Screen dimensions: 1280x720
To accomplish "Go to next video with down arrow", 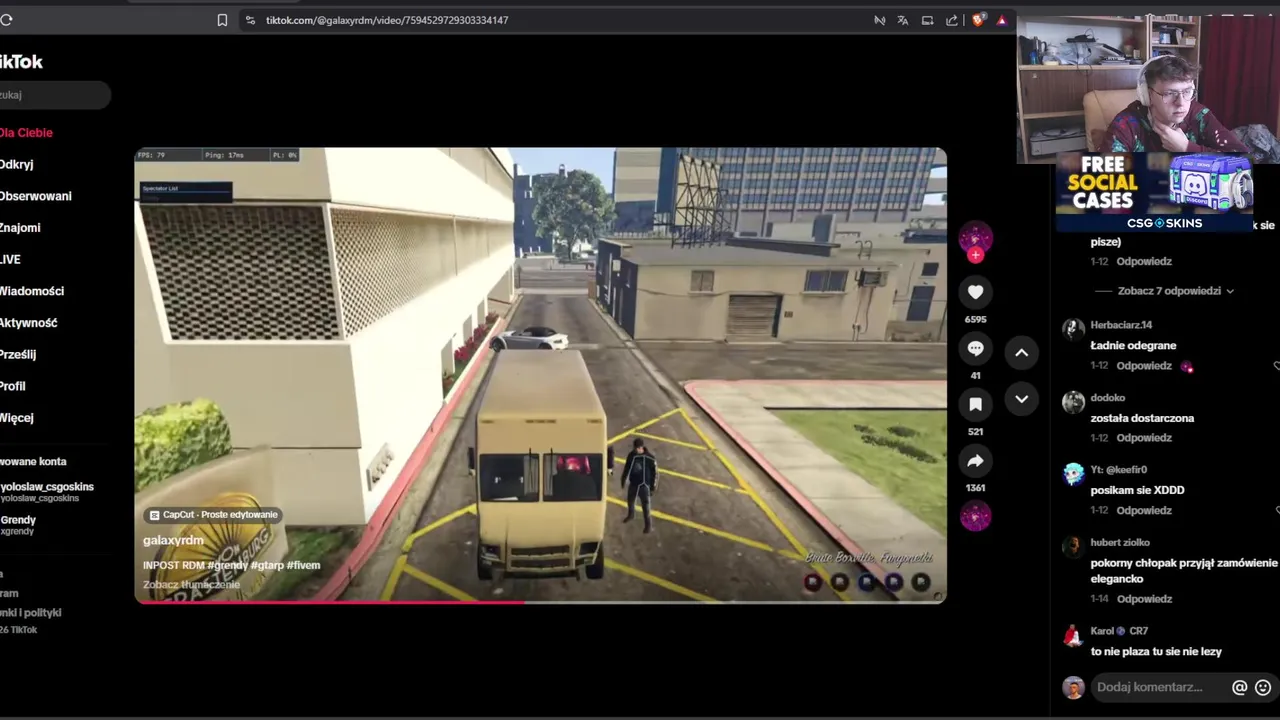I will [1021, 398].
